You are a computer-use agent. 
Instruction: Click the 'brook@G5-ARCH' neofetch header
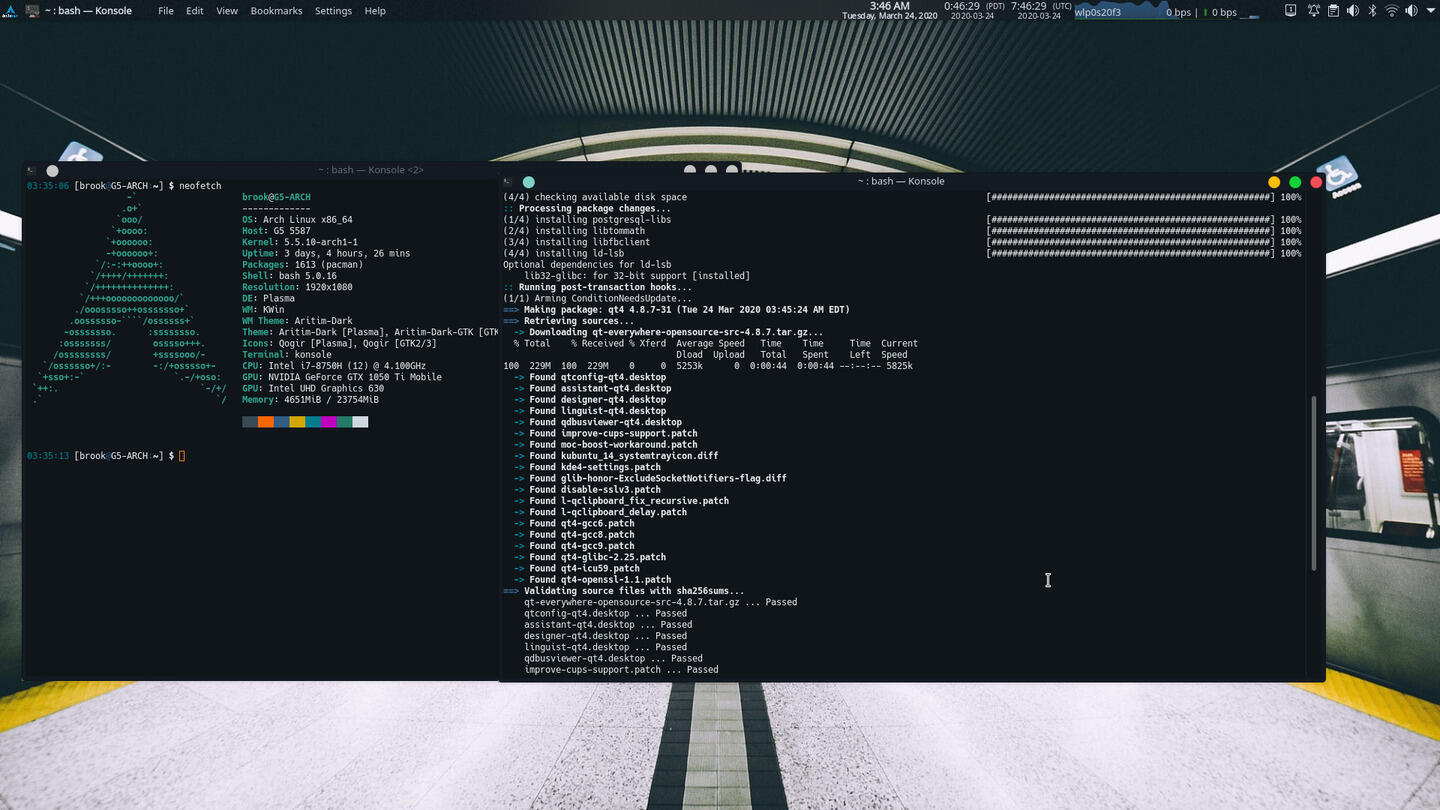(x=276, y=197)
